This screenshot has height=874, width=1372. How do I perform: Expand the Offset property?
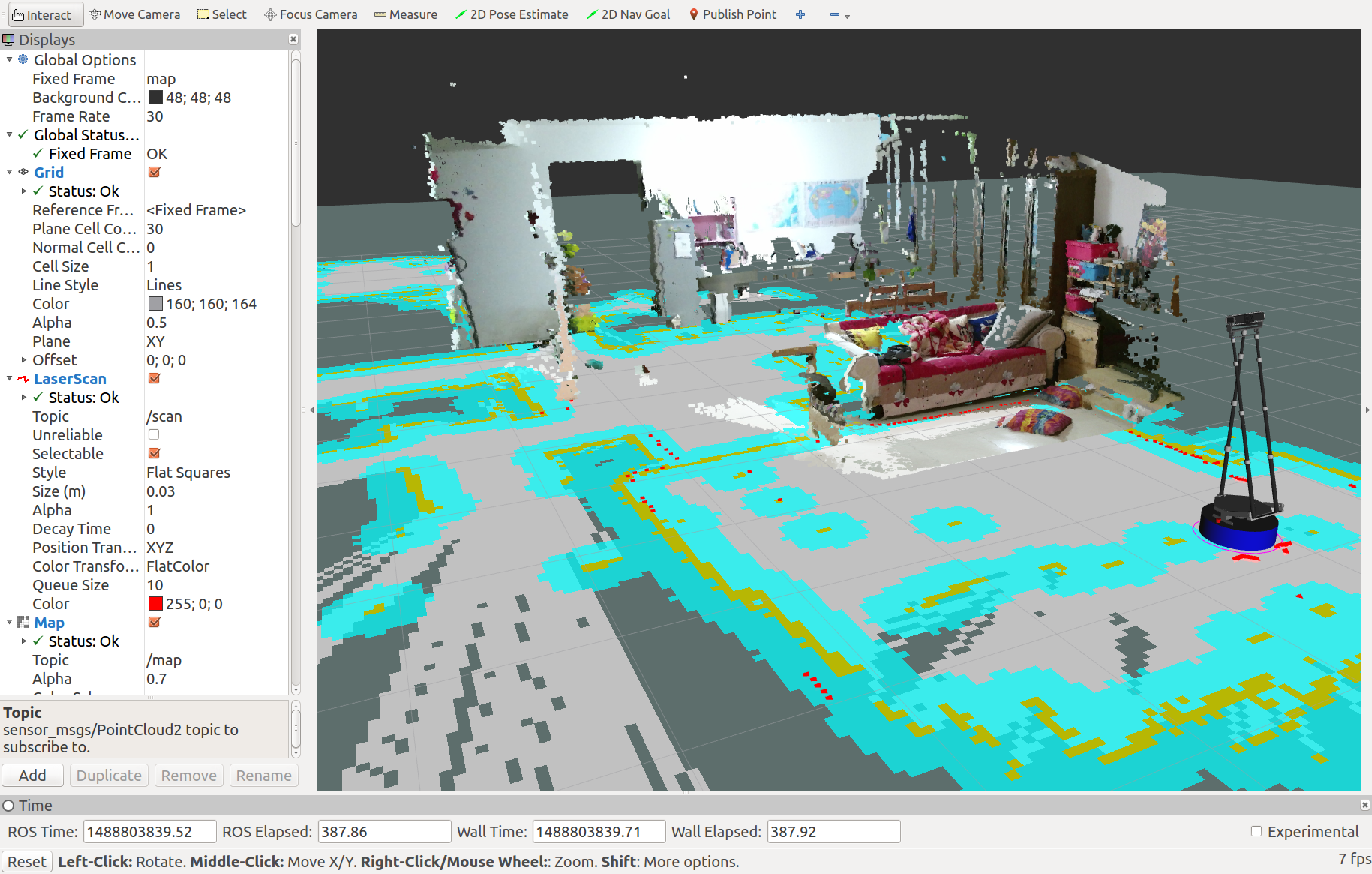[24, 359]
